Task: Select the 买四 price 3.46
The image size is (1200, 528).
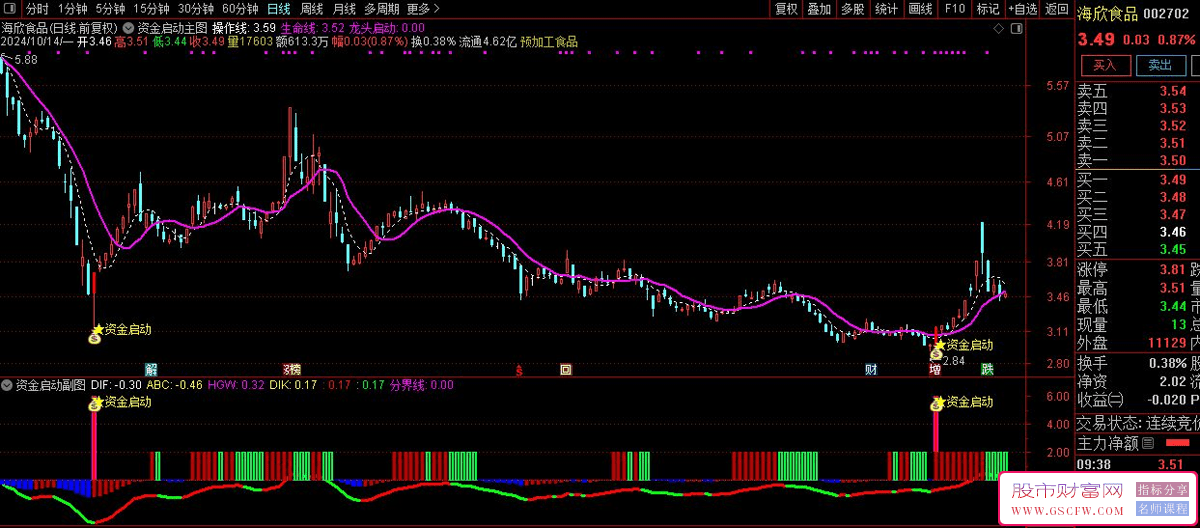Action: coord(1173,232)
